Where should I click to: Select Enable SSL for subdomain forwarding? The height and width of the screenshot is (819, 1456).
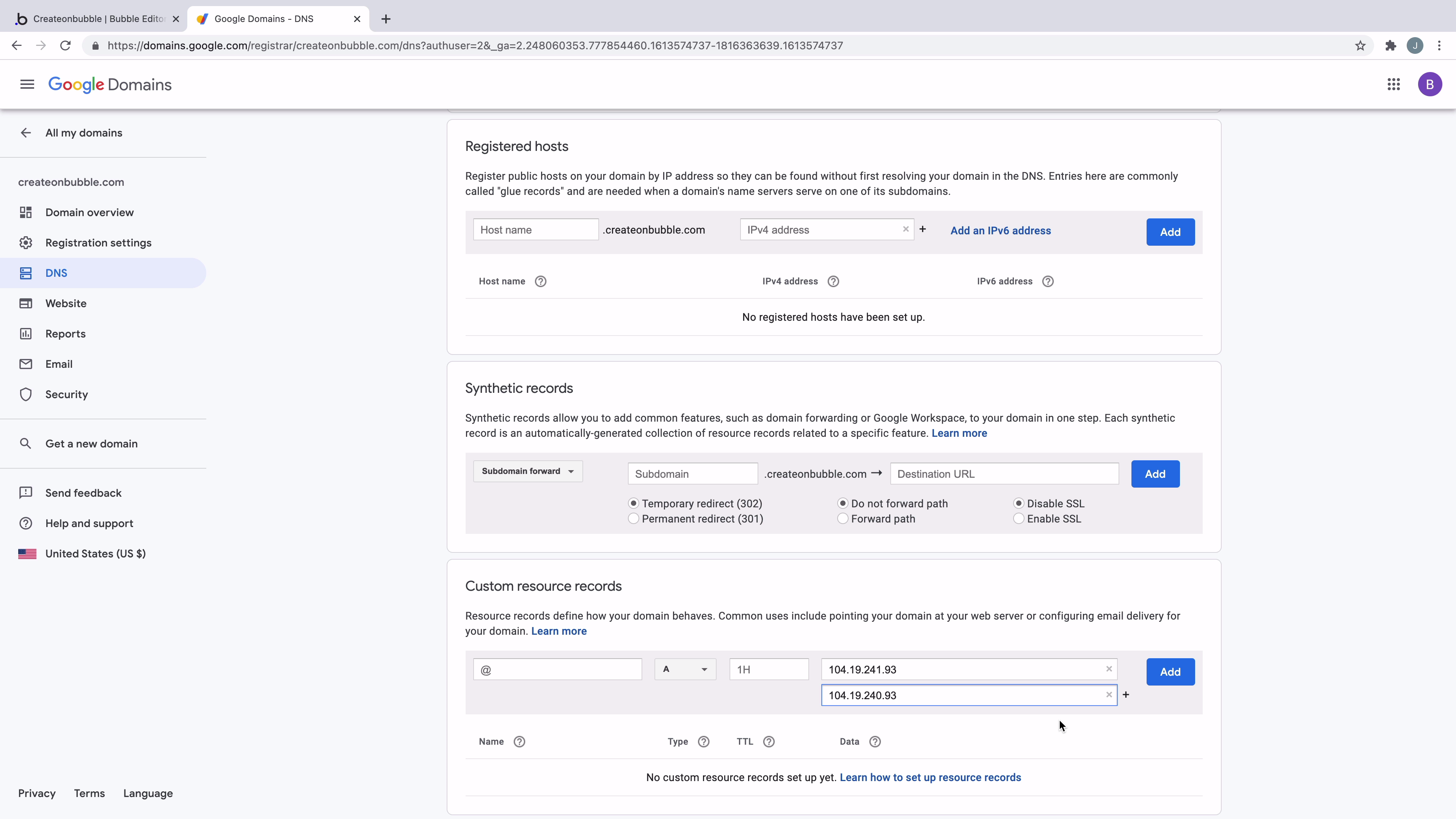(1018, 518)
